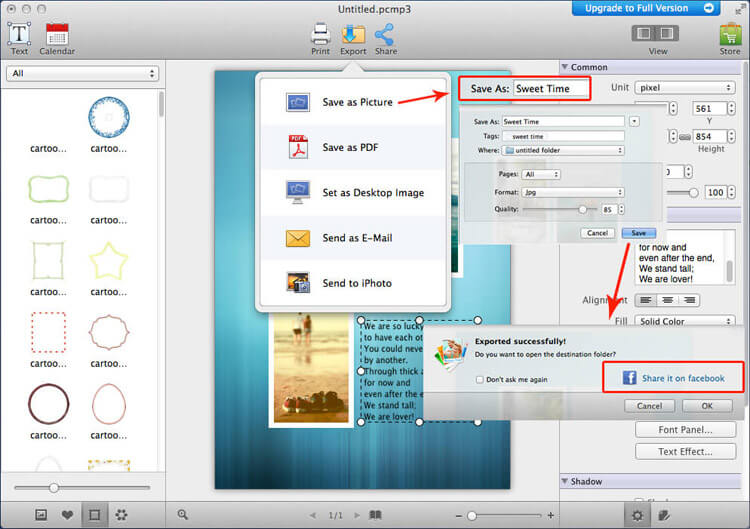Click the 561 value stepper
Screen dimensions: 750x529
click(x=731, y=109)
